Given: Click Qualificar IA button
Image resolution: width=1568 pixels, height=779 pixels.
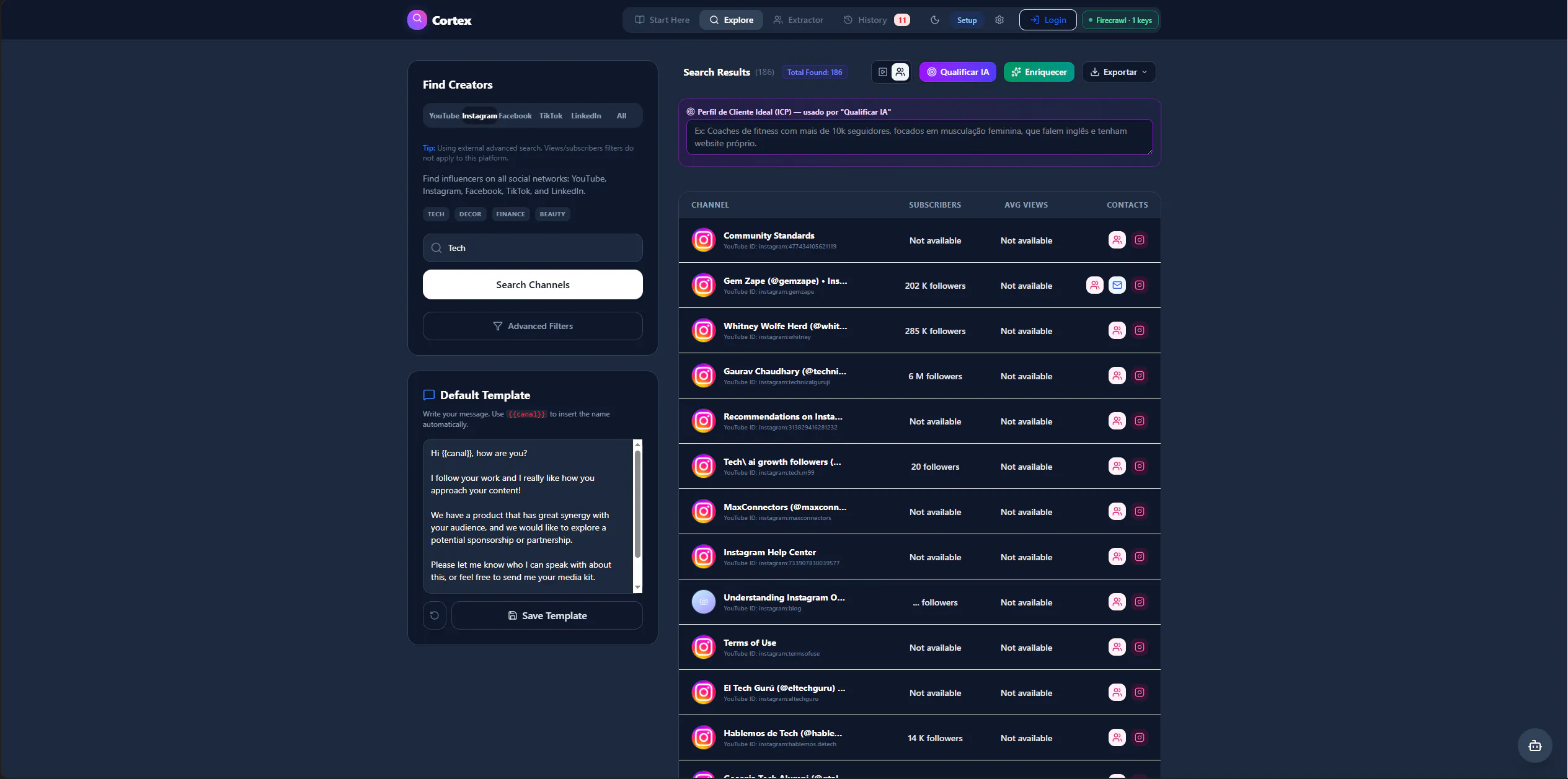Looking at the screenshot, I should [958, 72].
